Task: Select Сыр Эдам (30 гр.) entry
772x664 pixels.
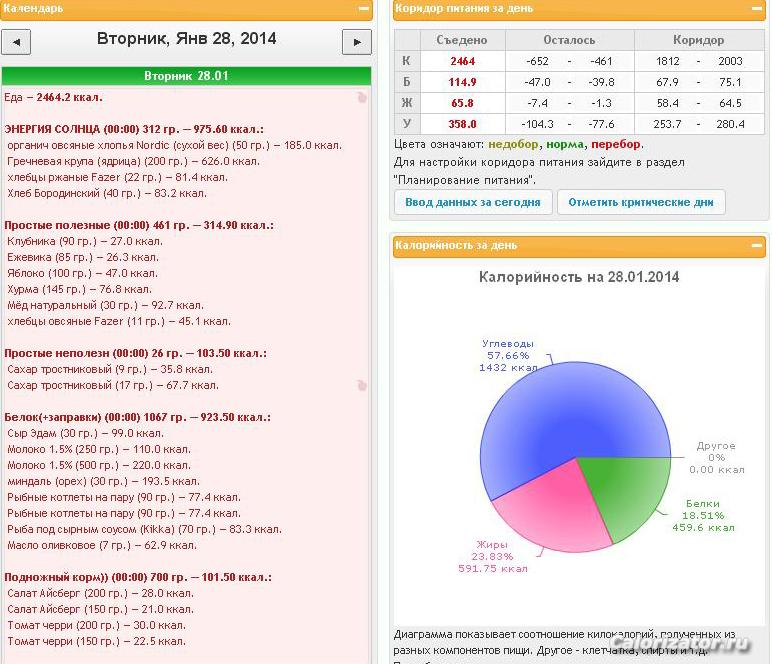Action: [85, 433]
